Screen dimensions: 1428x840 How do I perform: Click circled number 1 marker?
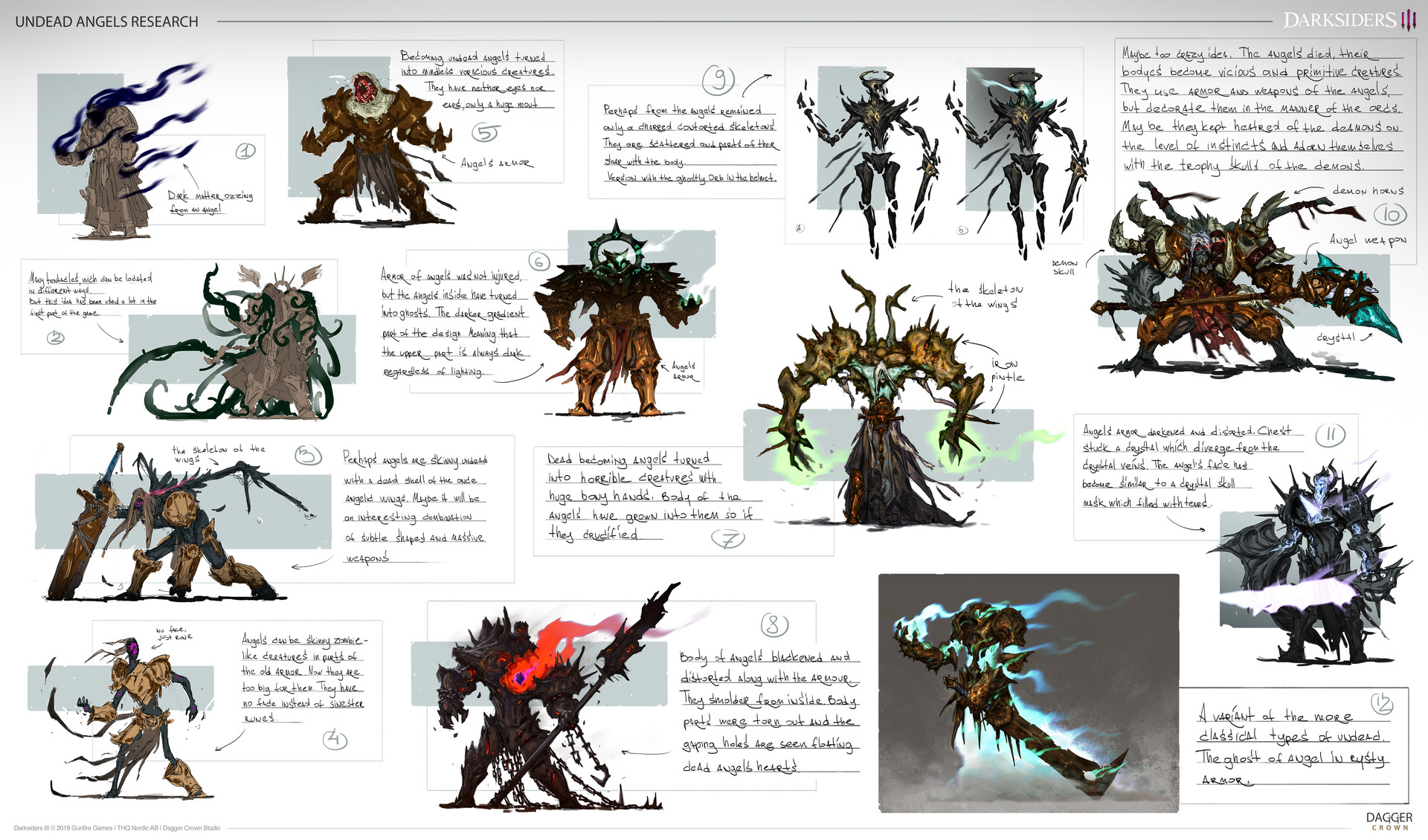tap(245, 151)
